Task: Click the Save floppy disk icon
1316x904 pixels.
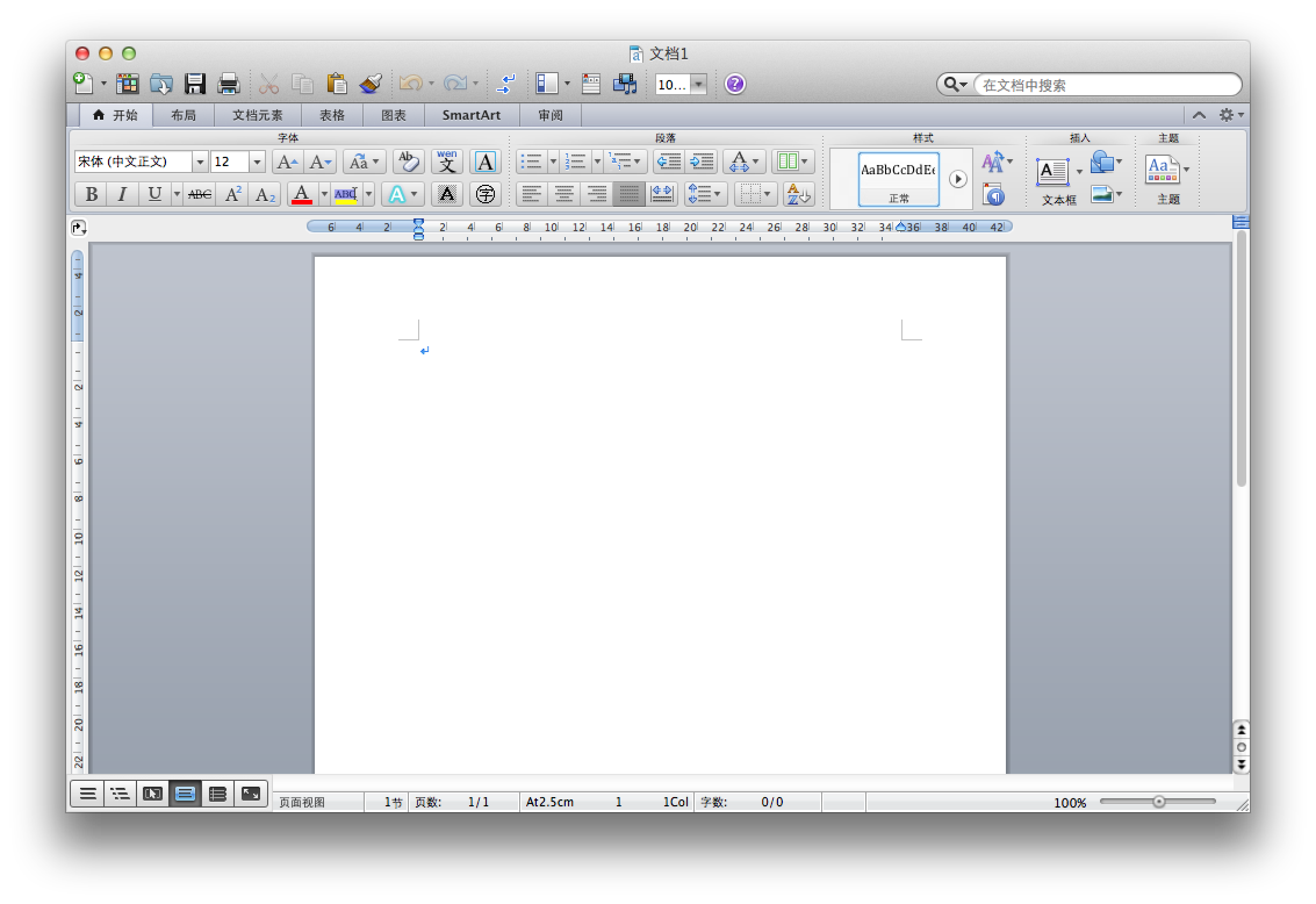Action: [195, 84]
